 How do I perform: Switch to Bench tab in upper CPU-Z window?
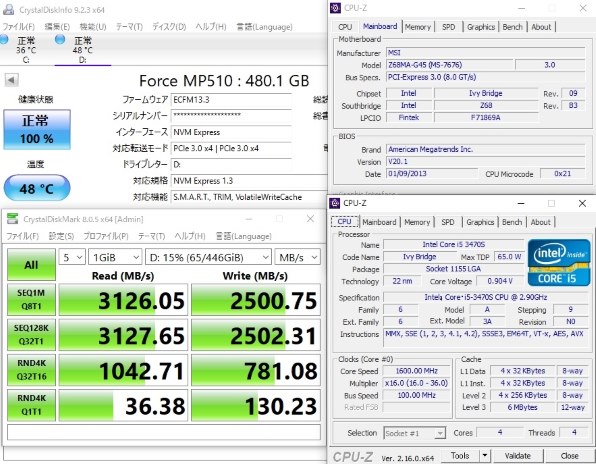[512, 27]
